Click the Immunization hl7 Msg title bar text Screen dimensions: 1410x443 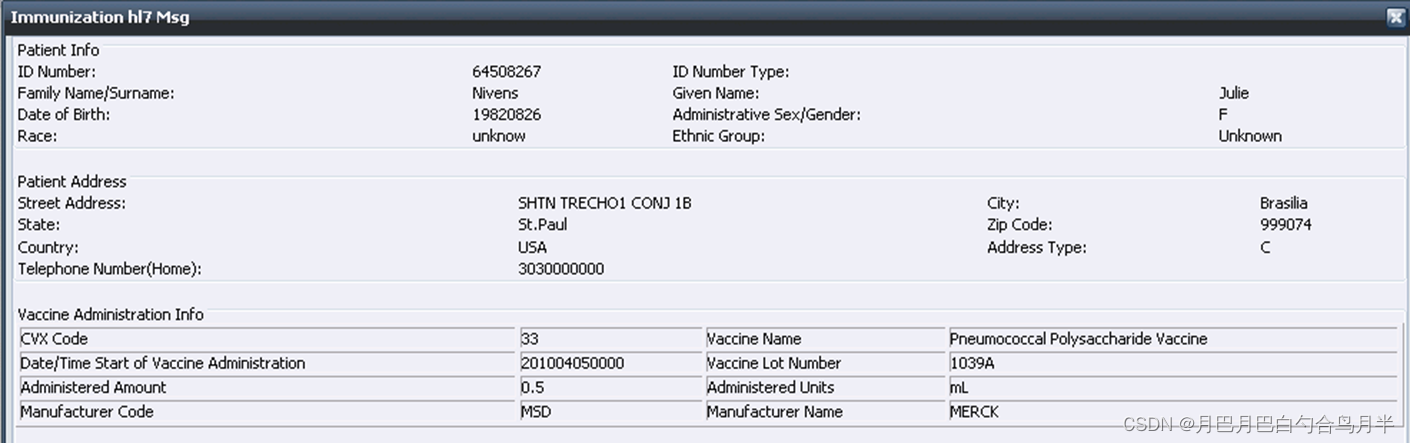pyautogui.click(x=100, y=17)
